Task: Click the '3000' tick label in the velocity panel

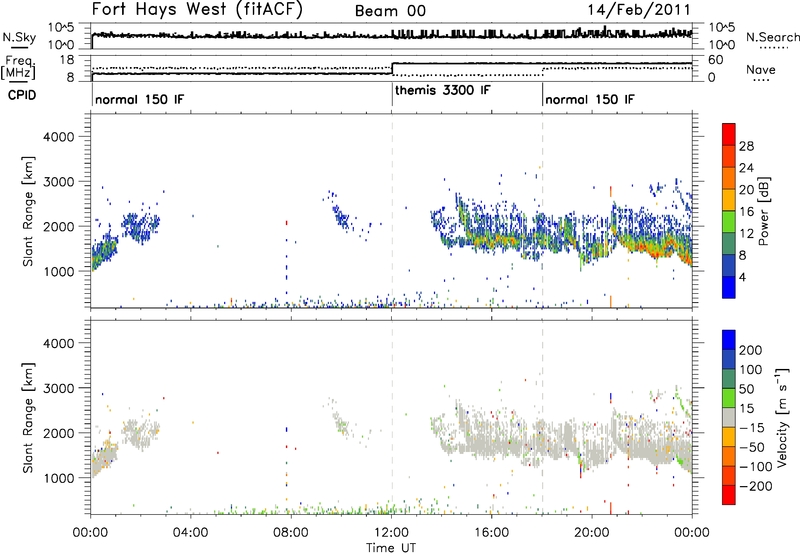Action: coord(59,388)
